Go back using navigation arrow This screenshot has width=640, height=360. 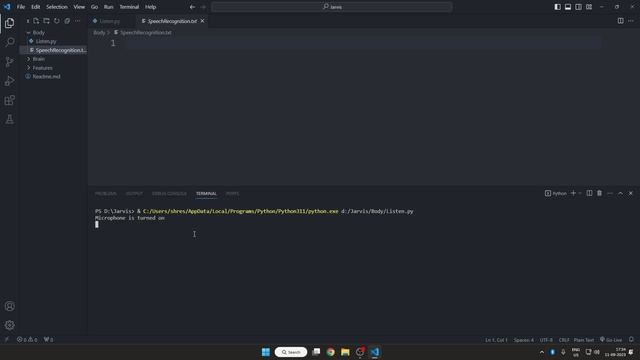click(x=192, y=7)
